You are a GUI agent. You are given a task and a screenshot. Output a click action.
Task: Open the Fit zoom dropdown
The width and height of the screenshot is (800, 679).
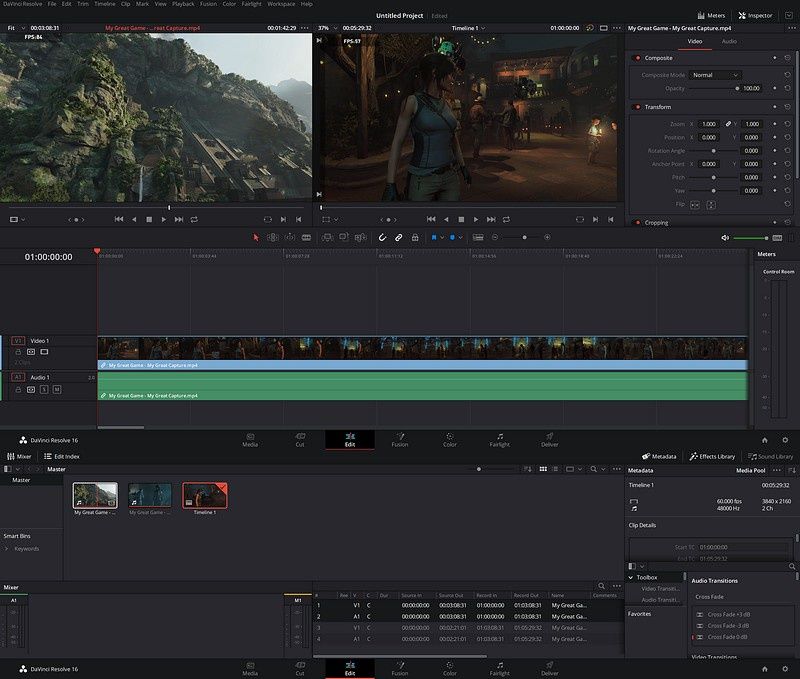click(16, 28)
